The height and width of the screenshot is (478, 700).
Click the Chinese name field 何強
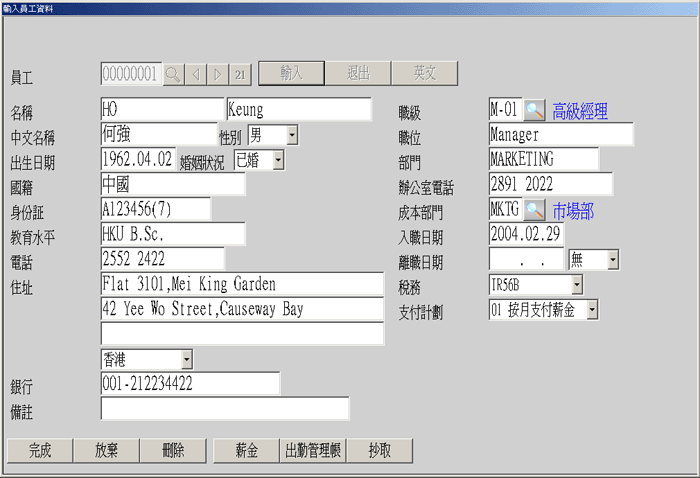click(159, 134)
